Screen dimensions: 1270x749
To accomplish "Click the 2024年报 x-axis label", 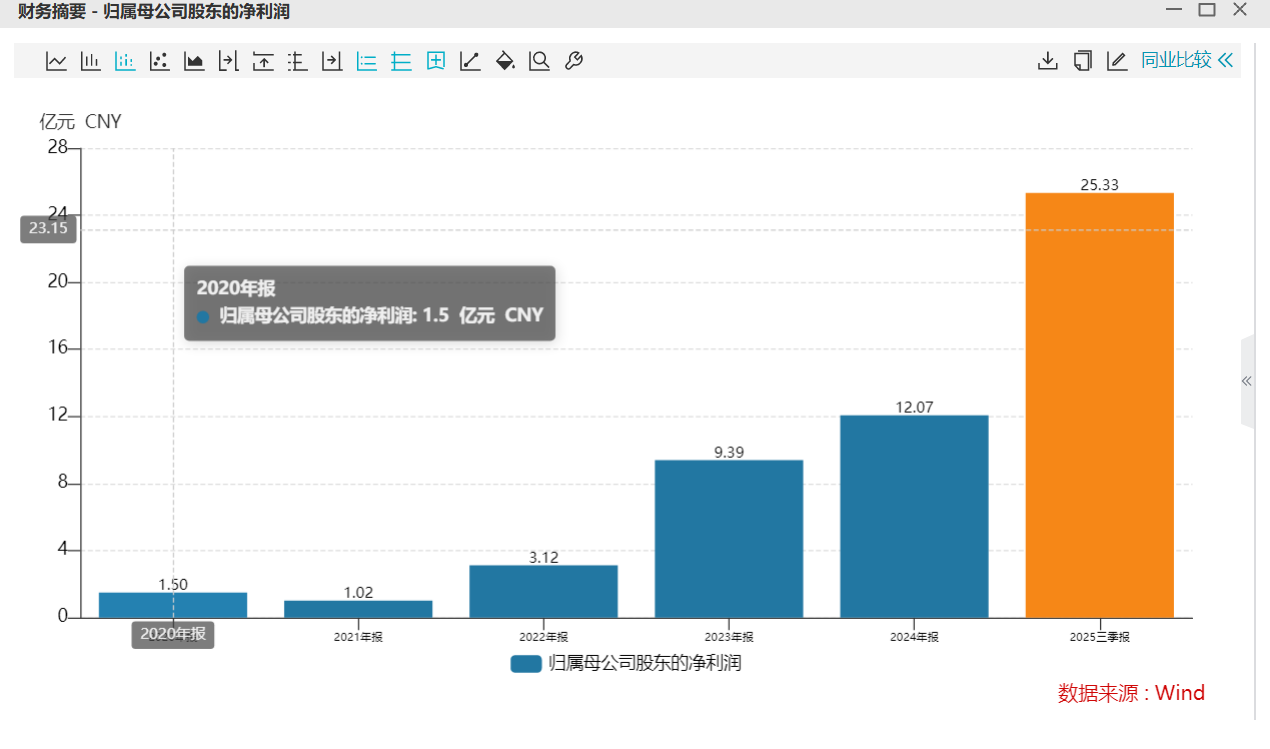I will pyautogui.click(x=914, y=637).
